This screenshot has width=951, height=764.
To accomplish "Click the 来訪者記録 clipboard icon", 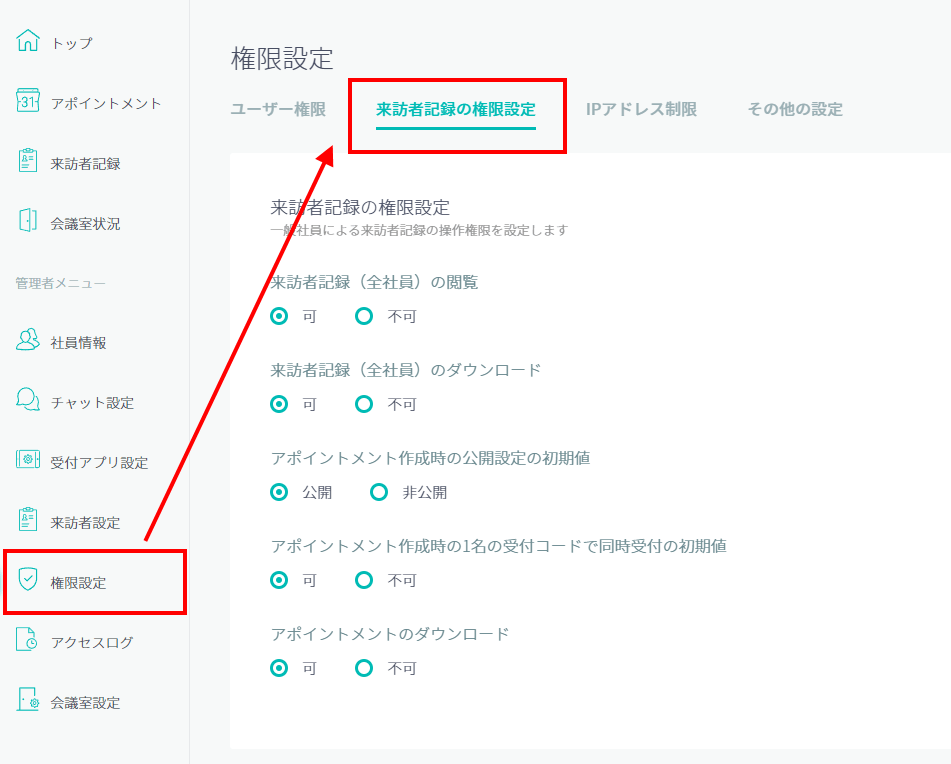I will (x=28, y=161).
